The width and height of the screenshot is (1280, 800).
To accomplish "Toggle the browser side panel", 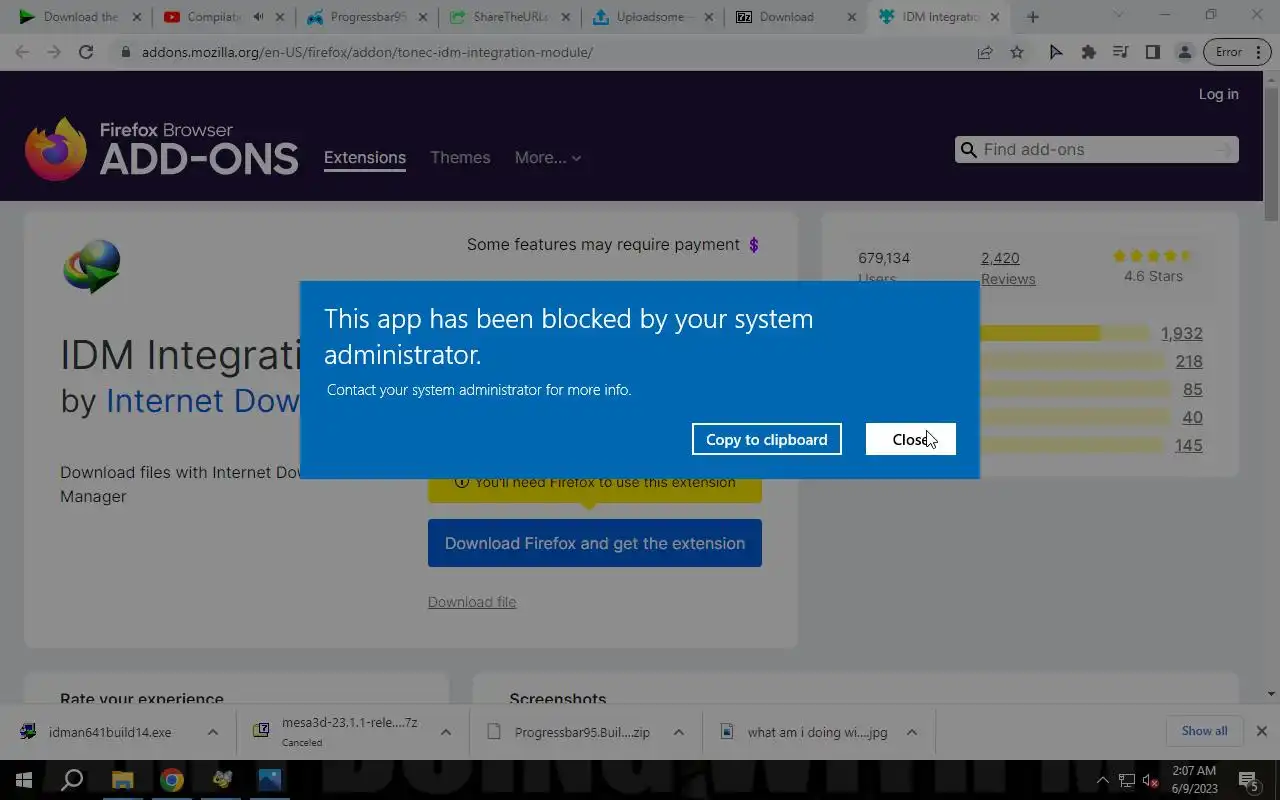I will pos(1152,52).
